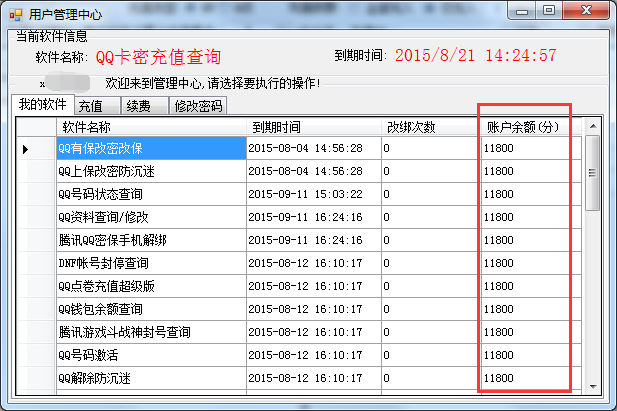Click the balance 11800 for QQ号码激活
The width and height of the screenshot is (617, 411).
coord(531,355)
